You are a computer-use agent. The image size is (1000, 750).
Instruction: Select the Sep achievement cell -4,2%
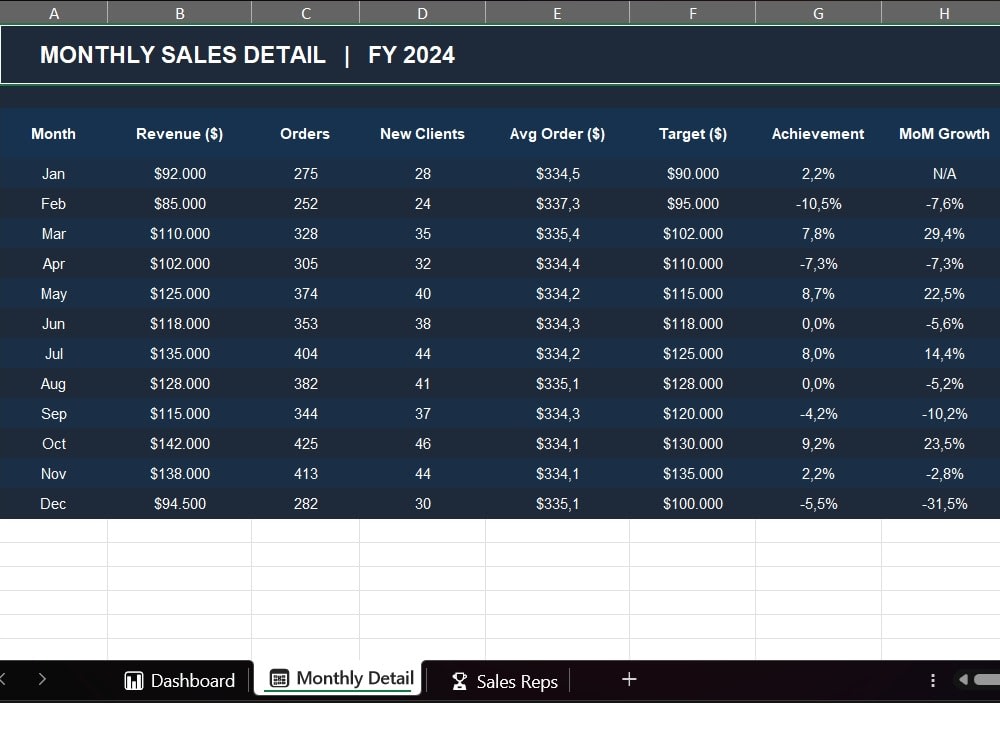818,413
